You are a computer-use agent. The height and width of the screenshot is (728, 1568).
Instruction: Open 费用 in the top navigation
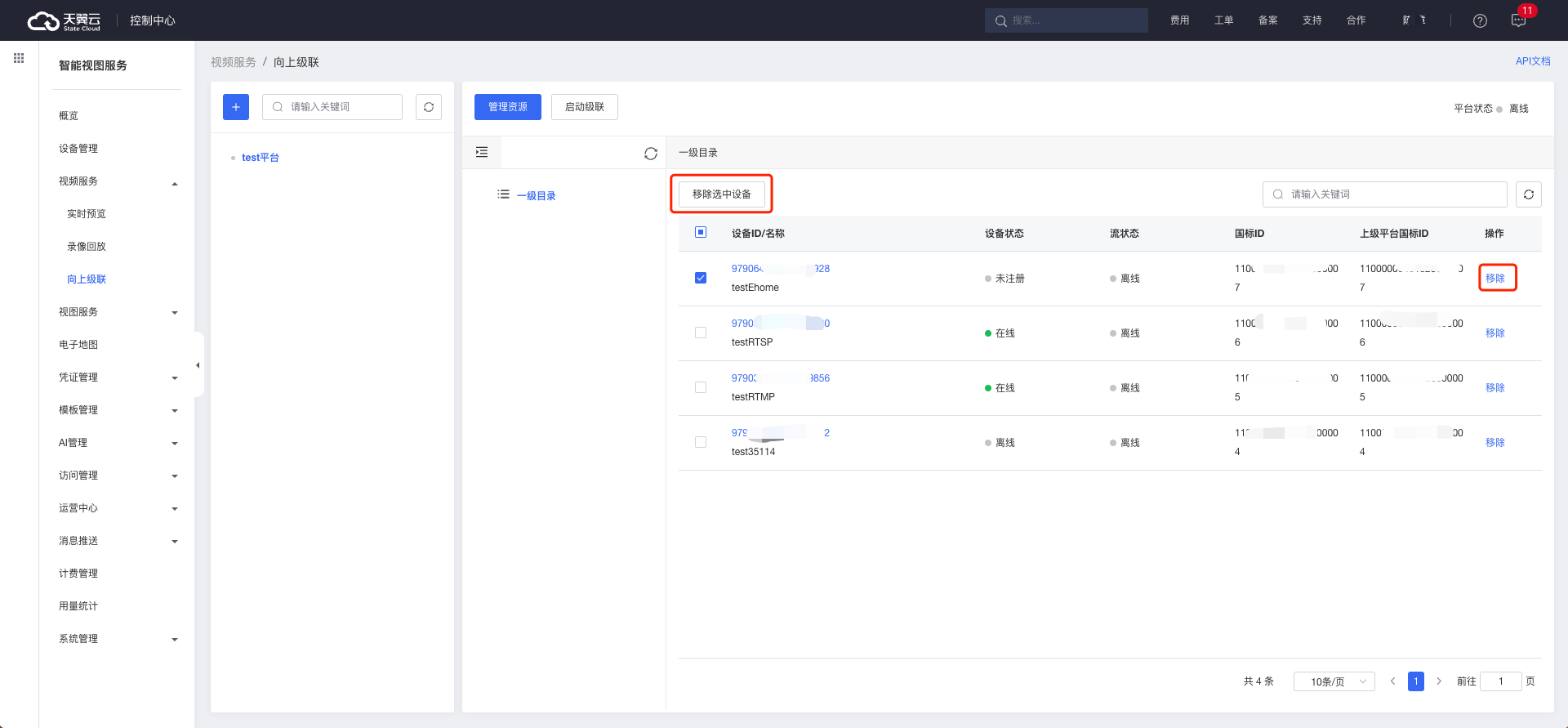pyautogui.click(x=1180, y=20)
